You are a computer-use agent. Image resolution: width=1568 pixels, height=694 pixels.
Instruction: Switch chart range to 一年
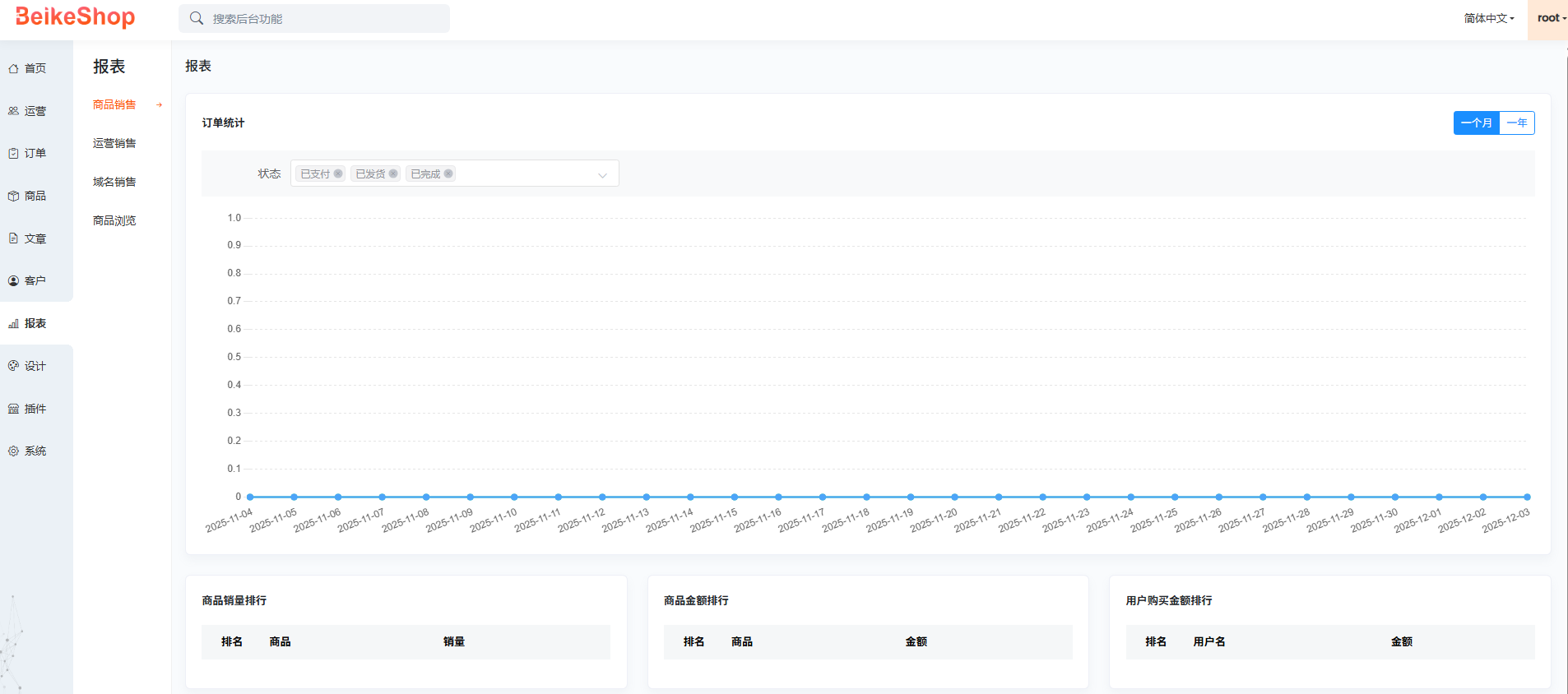click(x=1517, y=123)
